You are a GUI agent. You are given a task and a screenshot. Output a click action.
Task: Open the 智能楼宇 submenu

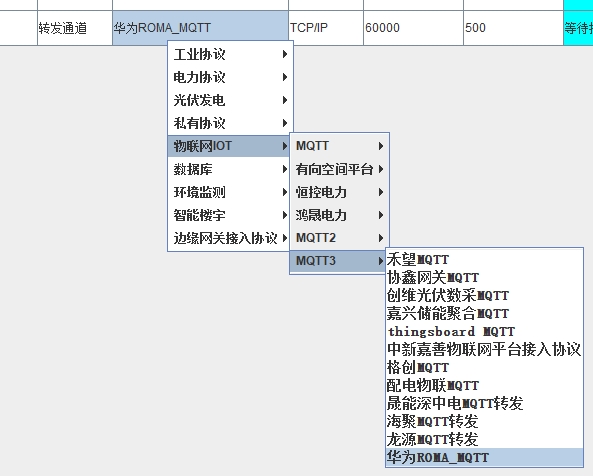tap(229, 215)
